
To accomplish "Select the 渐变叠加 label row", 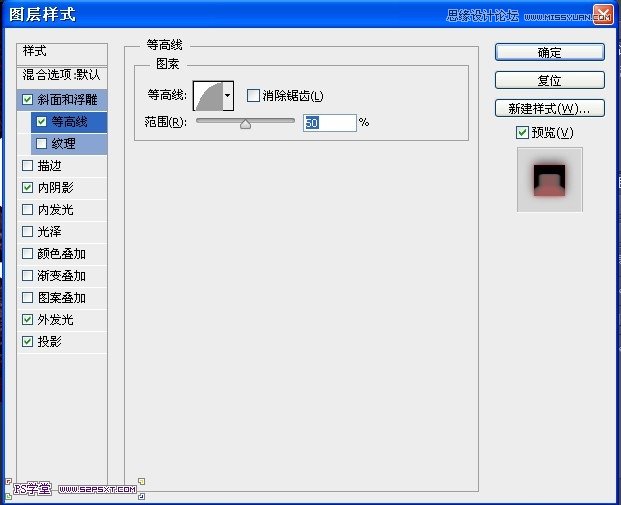I will coord(62,275).
